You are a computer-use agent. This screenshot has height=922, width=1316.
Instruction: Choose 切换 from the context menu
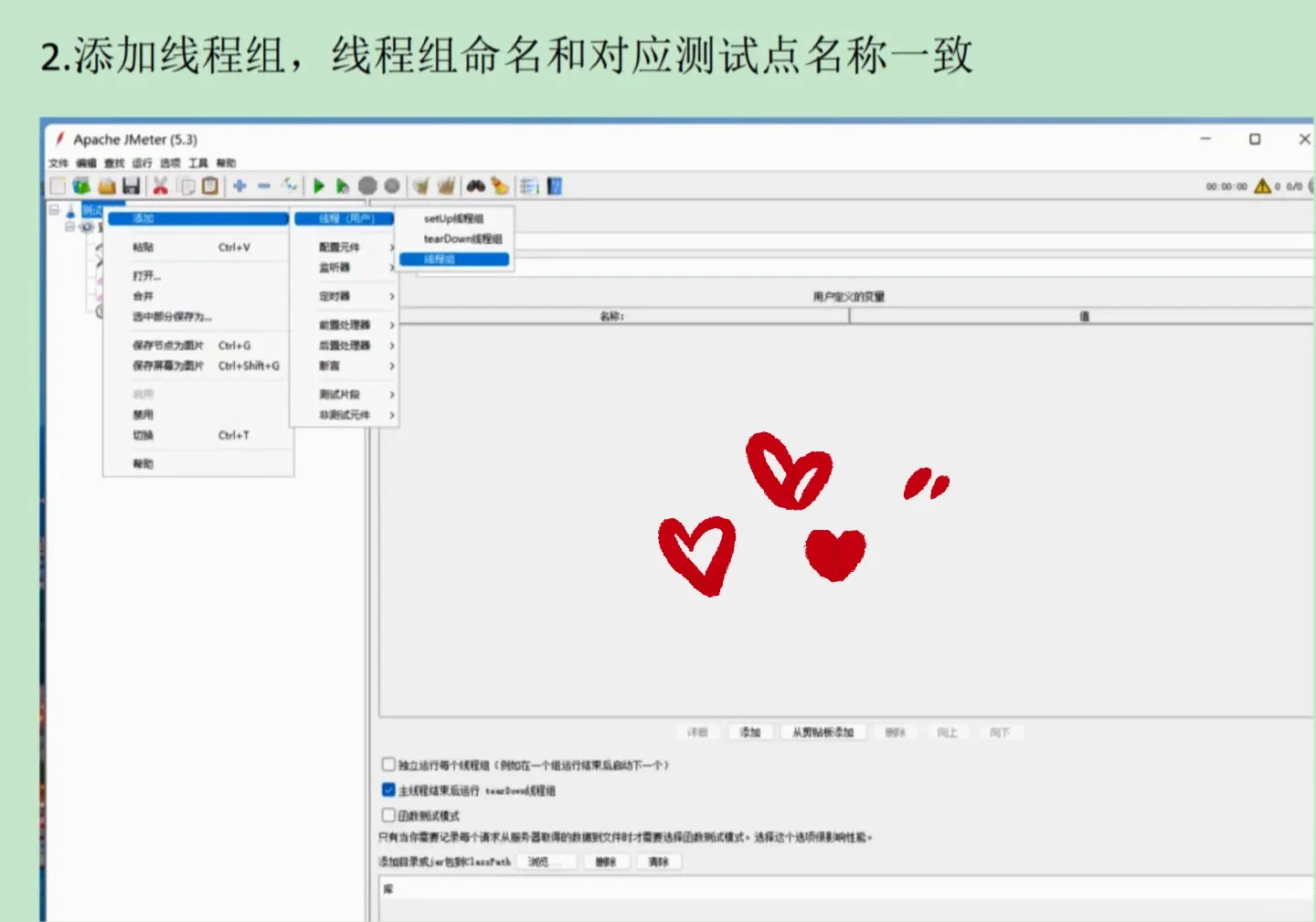point(198,435)
